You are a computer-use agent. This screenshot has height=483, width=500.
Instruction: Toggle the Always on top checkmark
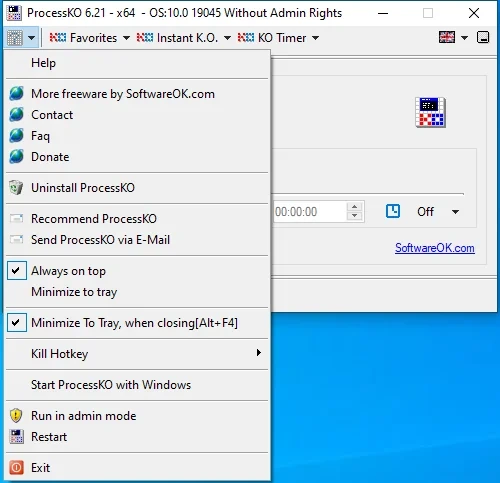(x=17, y=271)
